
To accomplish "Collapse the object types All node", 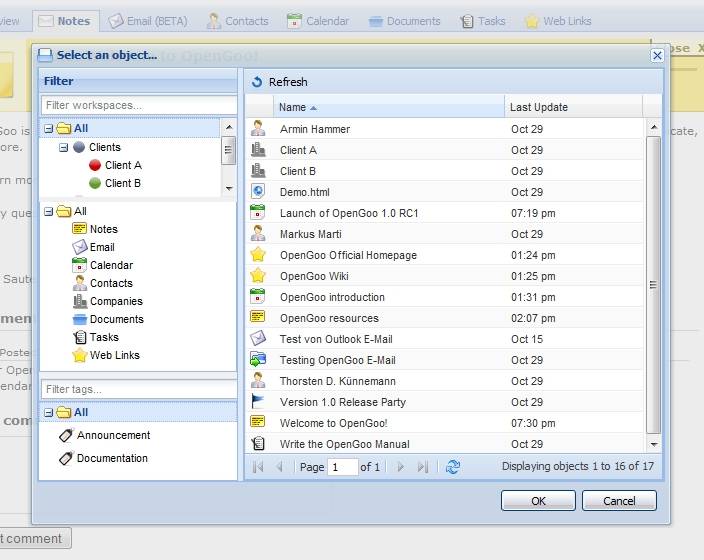I will (x=48, y=212).
